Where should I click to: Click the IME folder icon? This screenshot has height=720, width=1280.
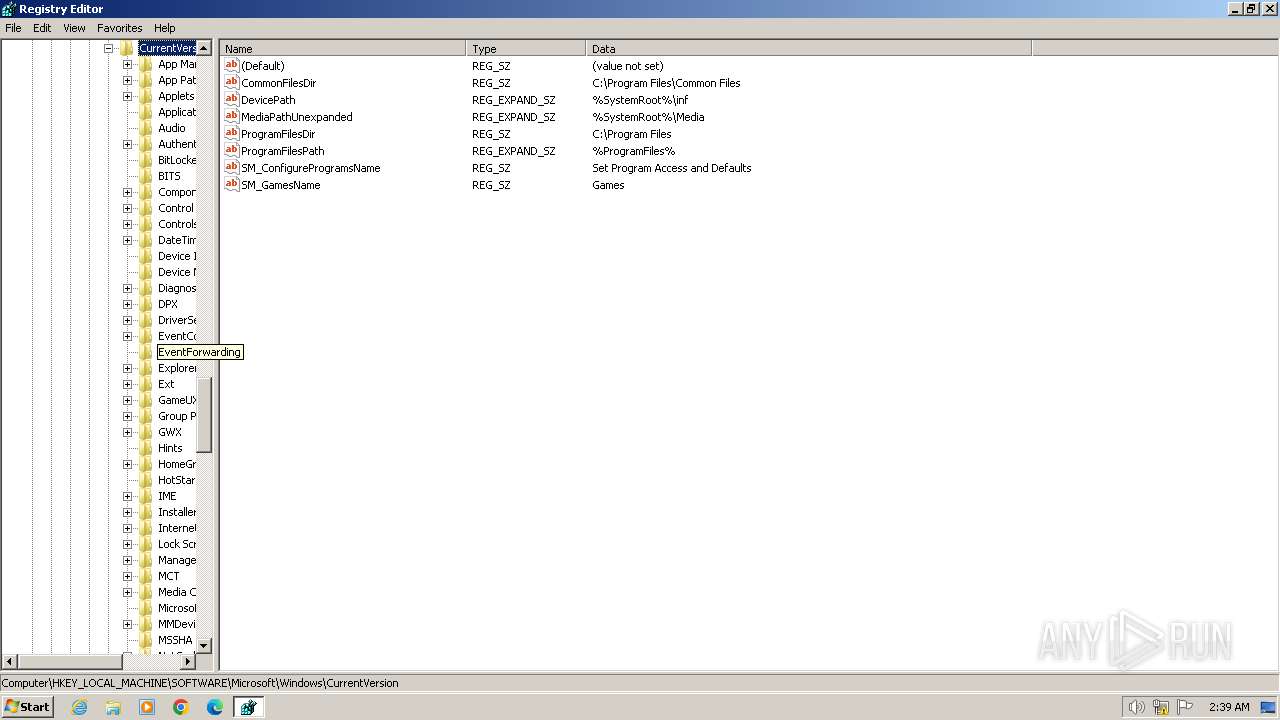(146, 496)
